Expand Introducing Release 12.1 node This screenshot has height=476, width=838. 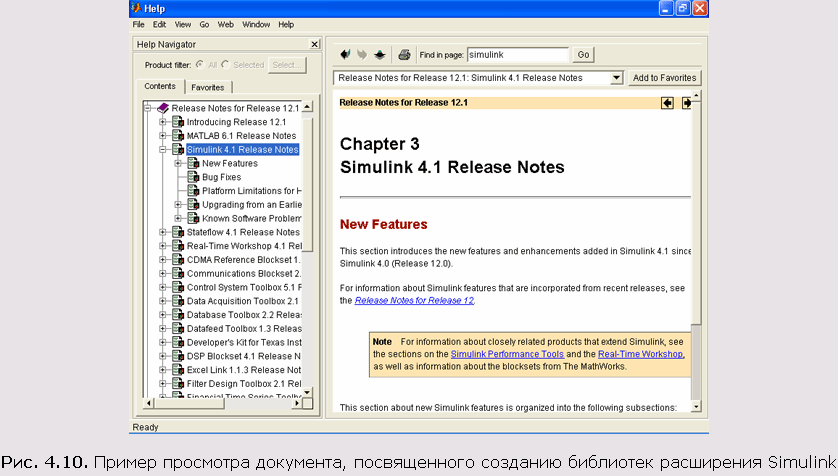tap(162, 122)
